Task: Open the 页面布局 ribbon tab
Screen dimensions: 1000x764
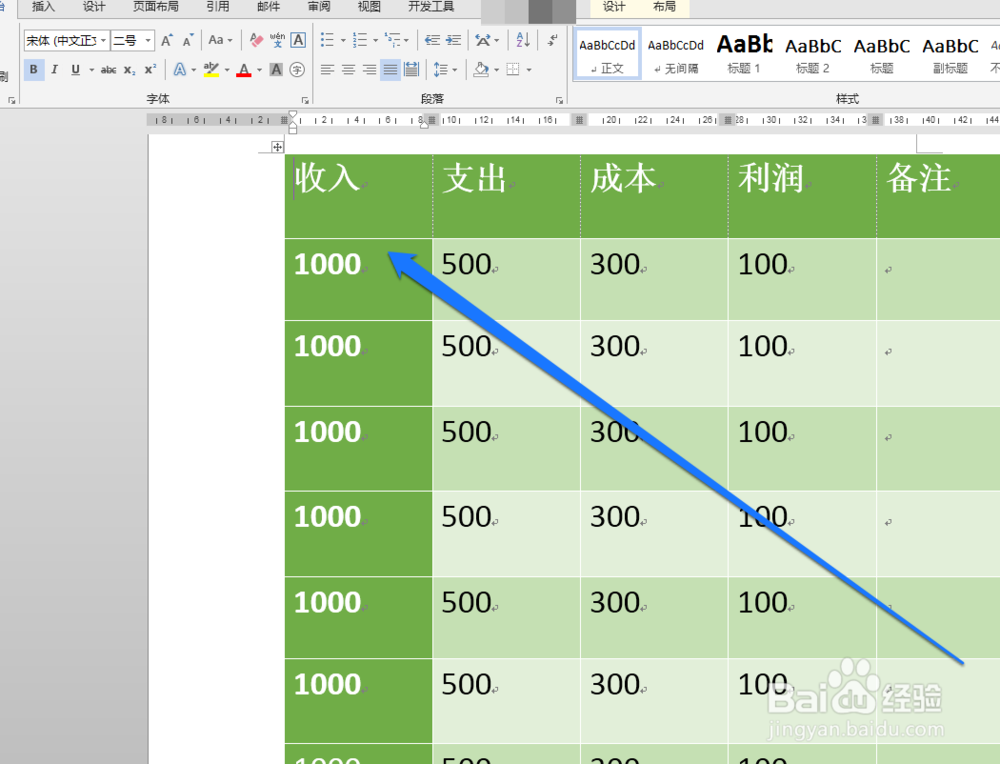Action: point(156,7)
